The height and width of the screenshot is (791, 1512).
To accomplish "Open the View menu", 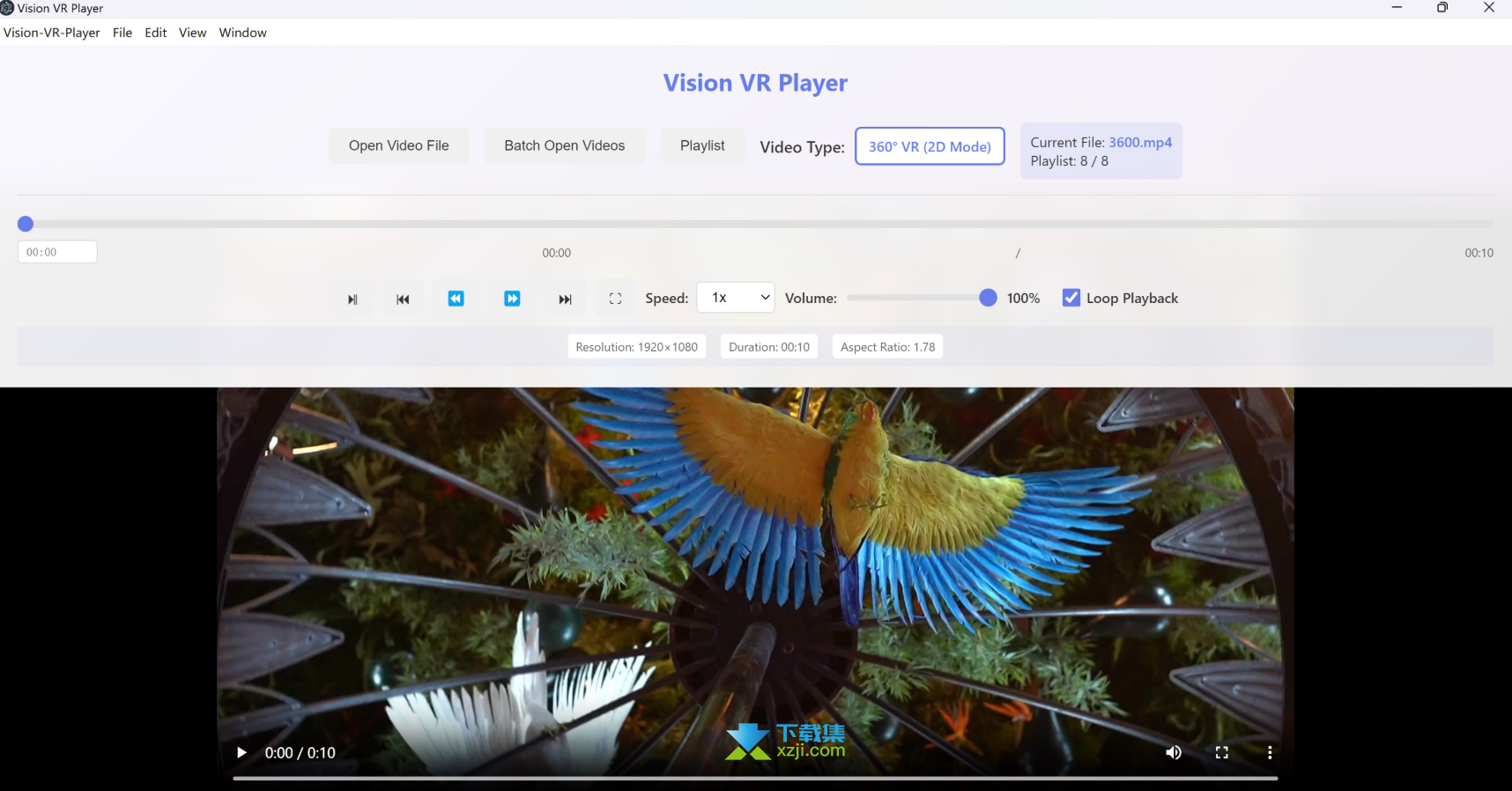I will (x=193, y=33).
